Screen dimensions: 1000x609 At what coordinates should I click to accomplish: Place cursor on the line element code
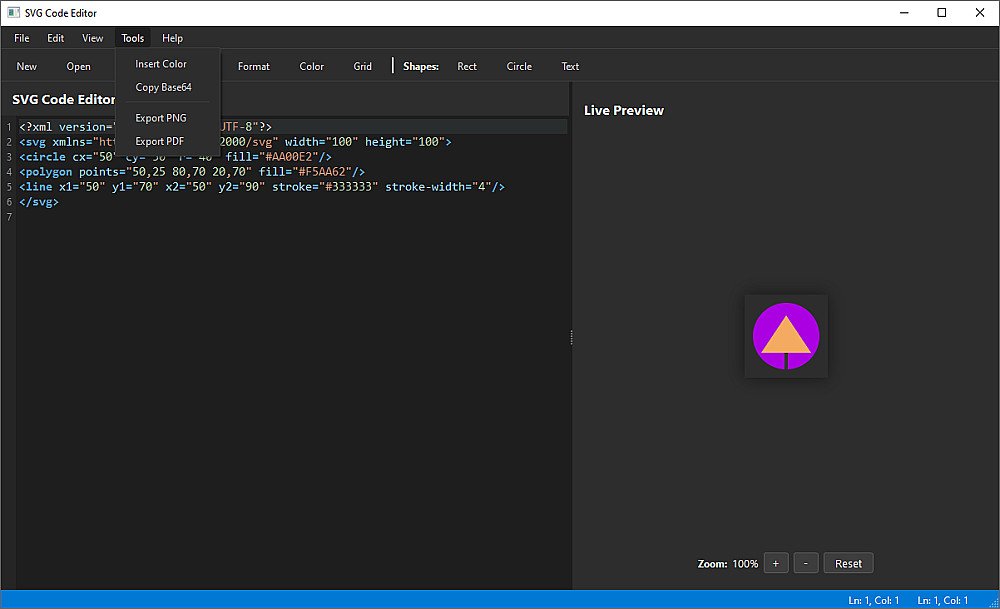pyautogui.click(x=261, y=187)
